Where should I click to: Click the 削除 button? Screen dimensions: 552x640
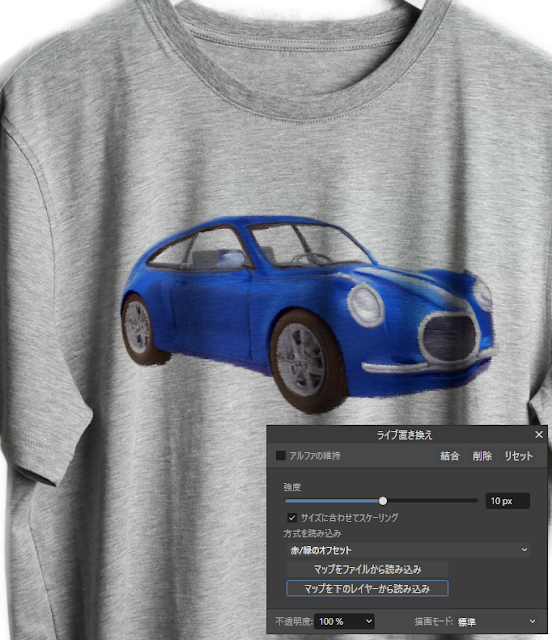point(482,456)
